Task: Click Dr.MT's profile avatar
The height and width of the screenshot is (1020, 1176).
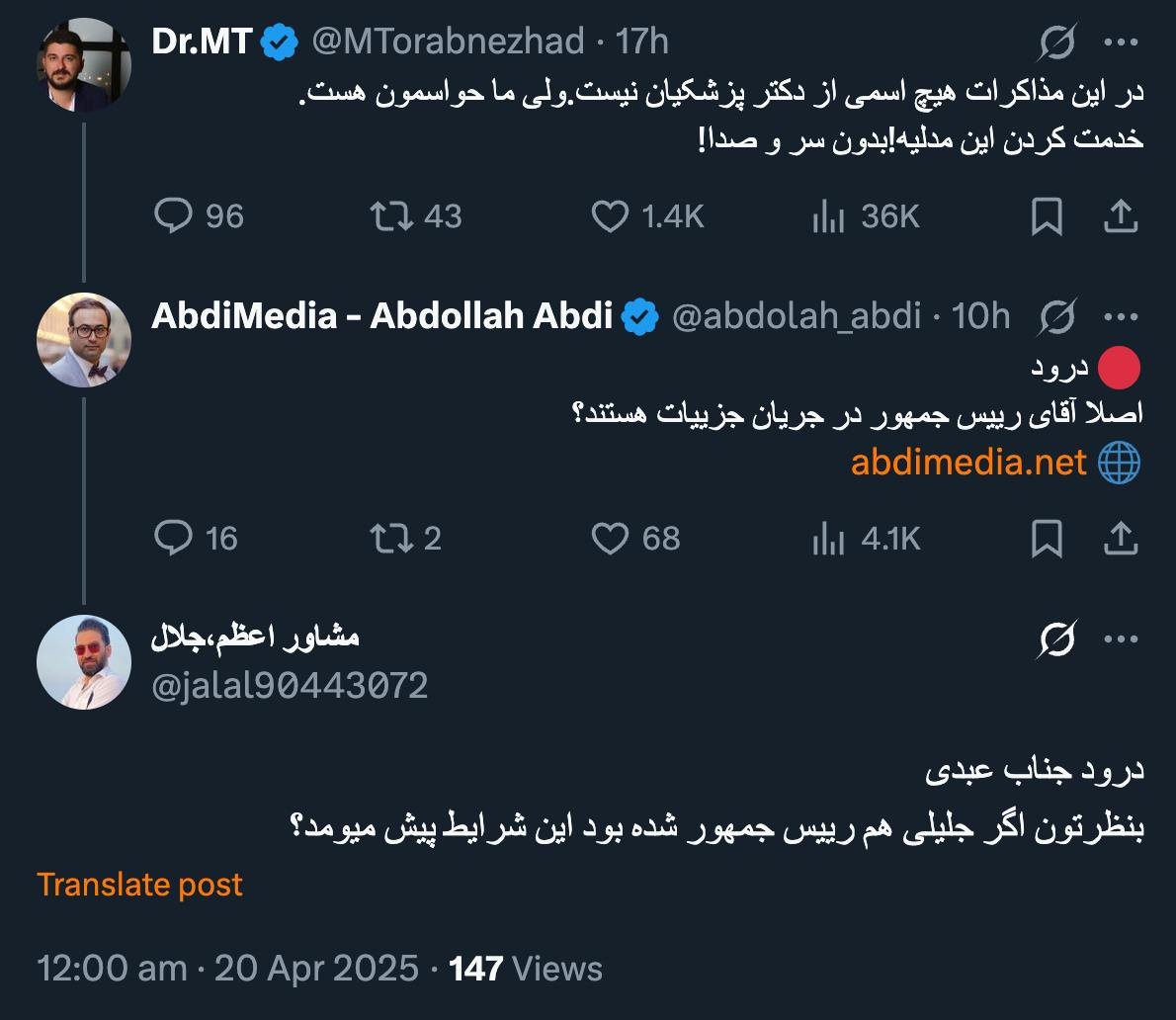Action: point(84,64)
